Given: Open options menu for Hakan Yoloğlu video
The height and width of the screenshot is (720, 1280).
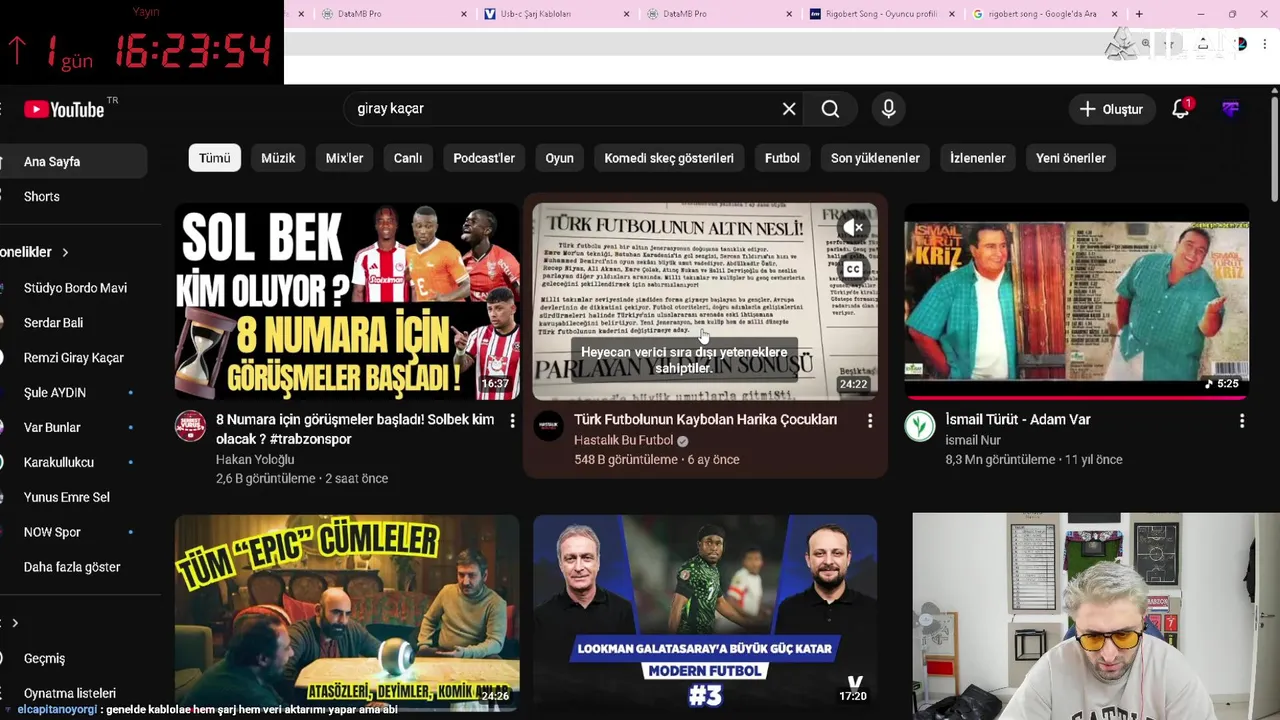Looking at the screenshot, I should tap(512, 421).
